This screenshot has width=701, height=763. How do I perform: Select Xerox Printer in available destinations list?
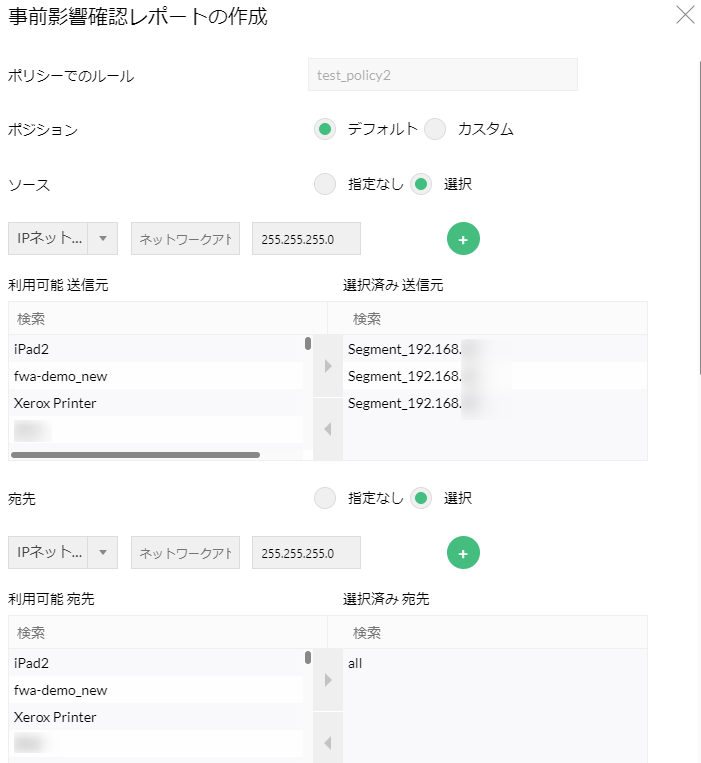pos(155,717)
